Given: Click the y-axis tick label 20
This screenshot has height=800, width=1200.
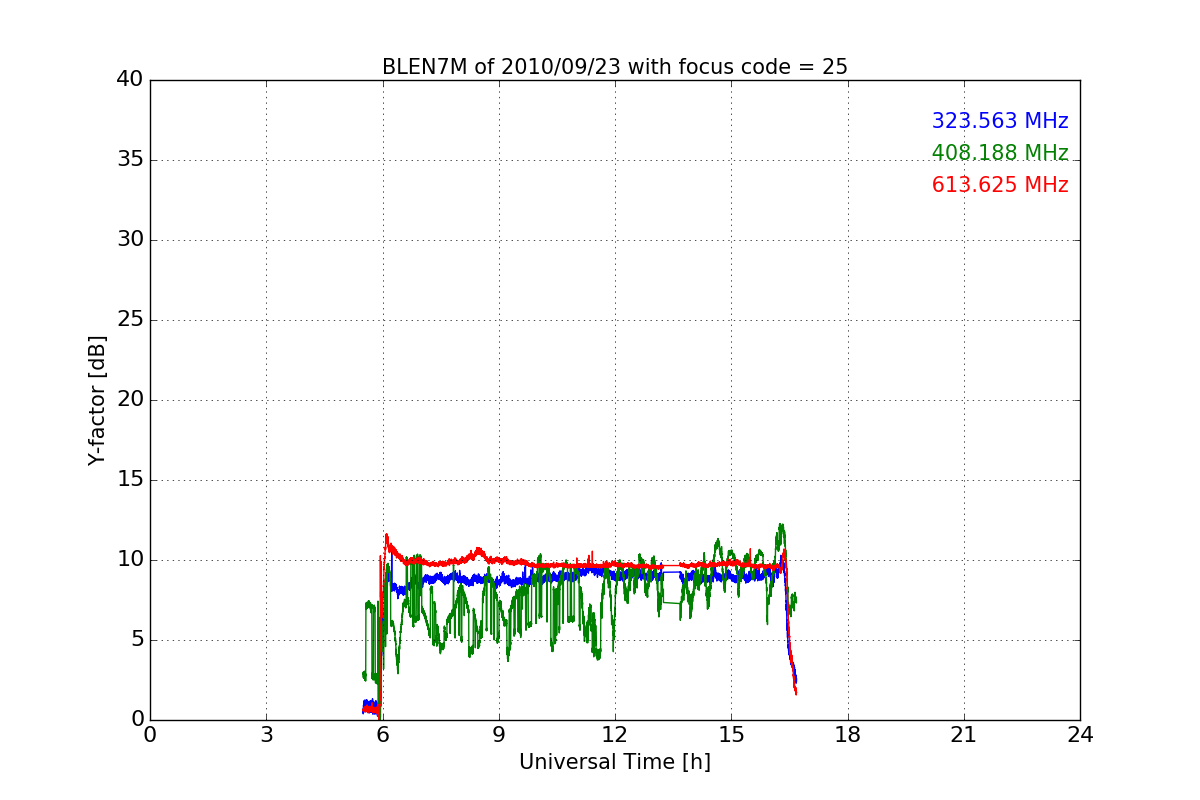Looking at the screenshot, I should click(x=129, y=400).
